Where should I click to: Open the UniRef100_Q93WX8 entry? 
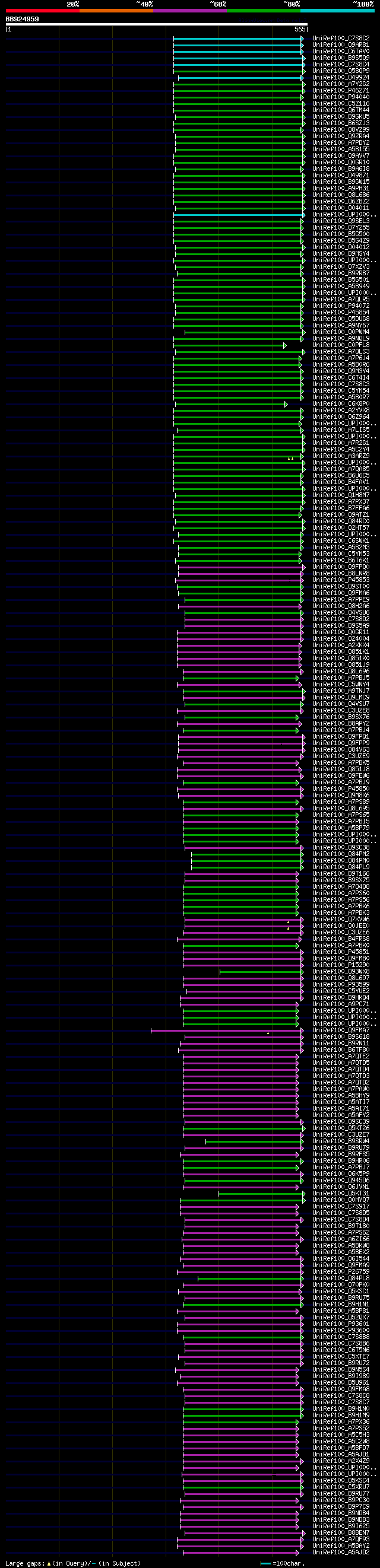[x=341, y=972]
